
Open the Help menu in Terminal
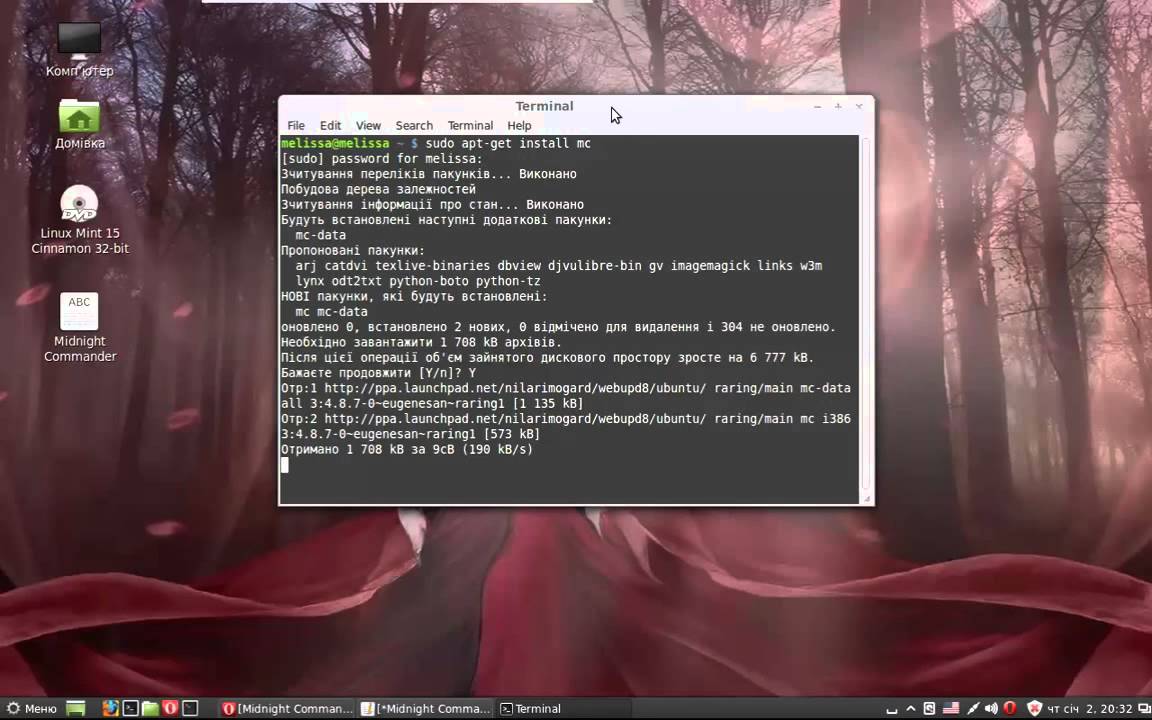tap(519, 126)
